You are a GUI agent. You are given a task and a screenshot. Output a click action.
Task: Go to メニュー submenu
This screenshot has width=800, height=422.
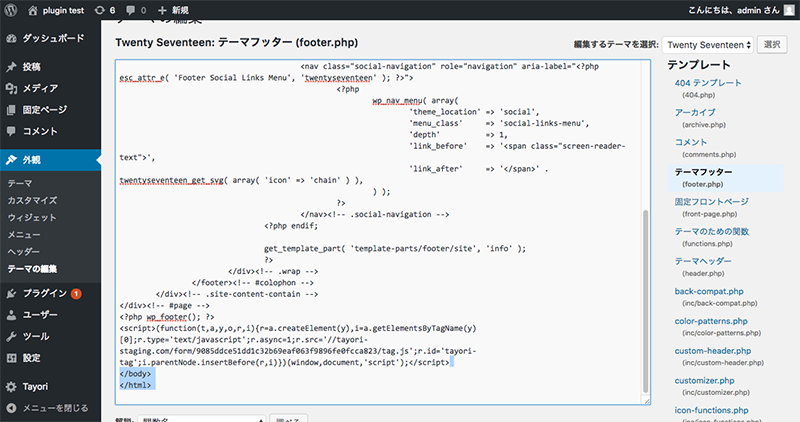pyautogui.click(x=24, y=235)
